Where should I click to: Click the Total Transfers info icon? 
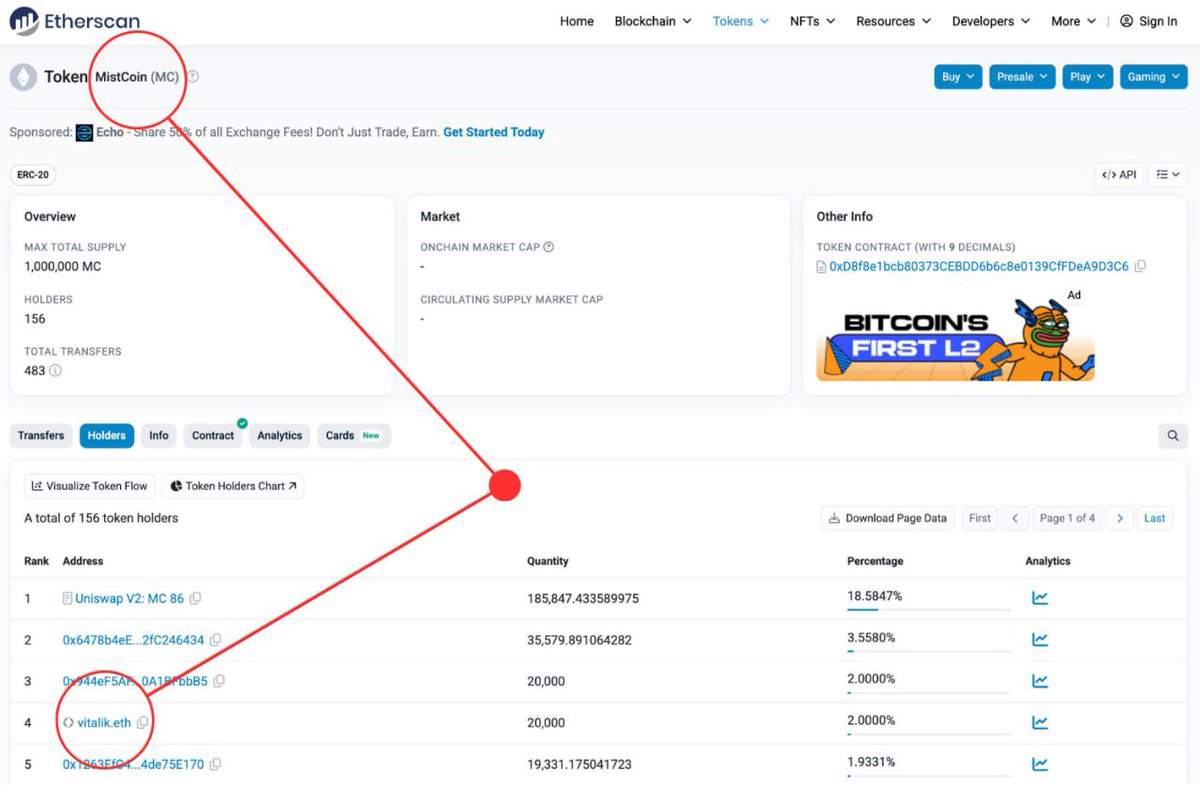point(55,371)
